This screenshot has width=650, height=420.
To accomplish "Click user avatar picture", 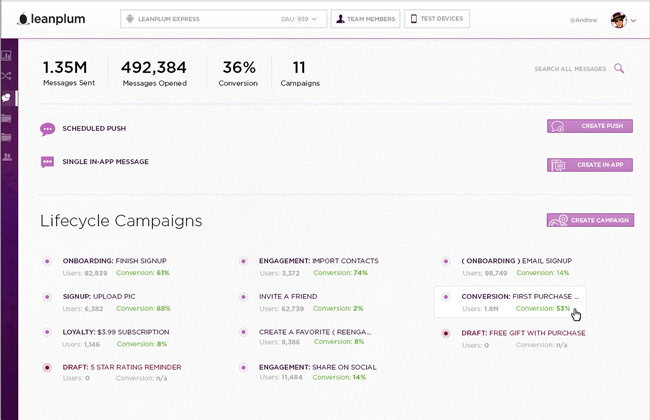I will coord(618,20).
